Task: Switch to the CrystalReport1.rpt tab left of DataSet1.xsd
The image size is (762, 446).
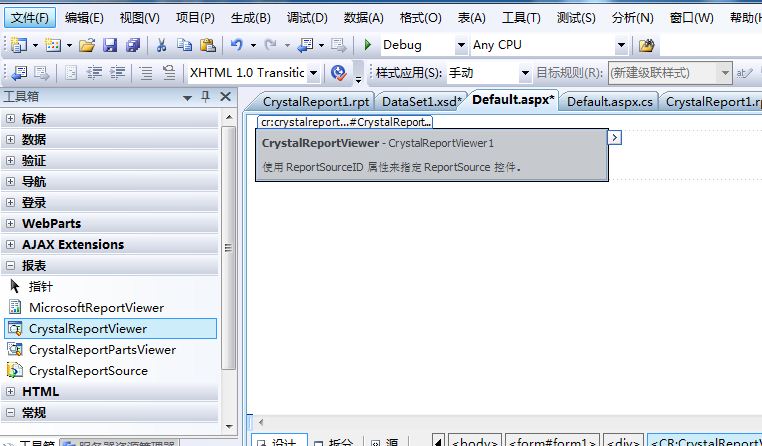Action: pos(316,102)
